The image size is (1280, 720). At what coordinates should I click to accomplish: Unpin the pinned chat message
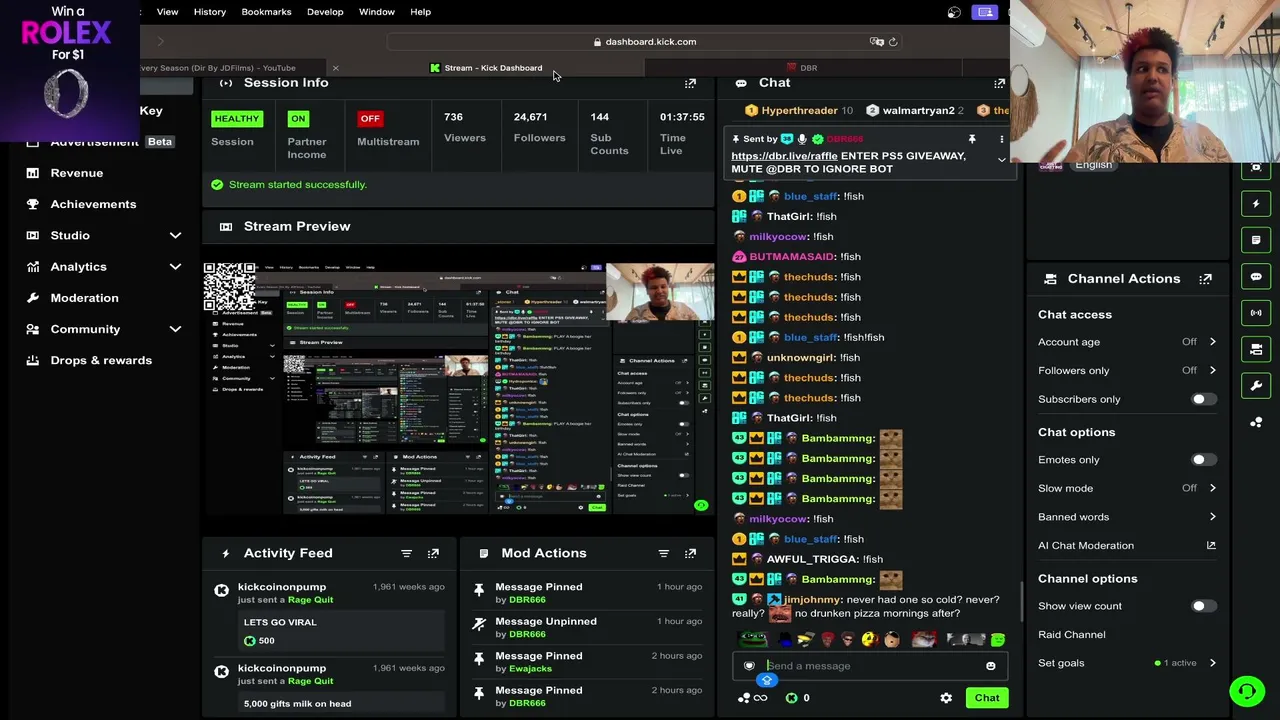click(971, 139)
